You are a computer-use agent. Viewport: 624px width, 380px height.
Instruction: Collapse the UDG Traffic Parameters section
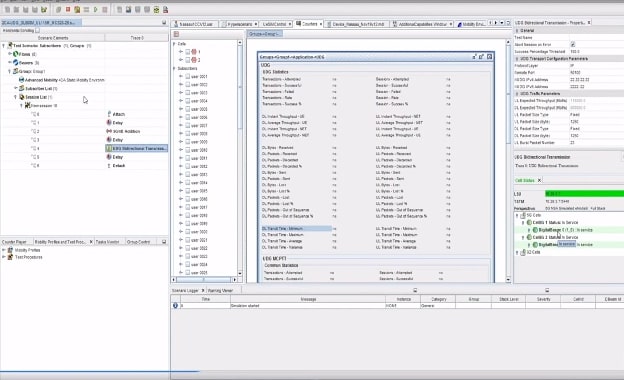pos(517,94)
